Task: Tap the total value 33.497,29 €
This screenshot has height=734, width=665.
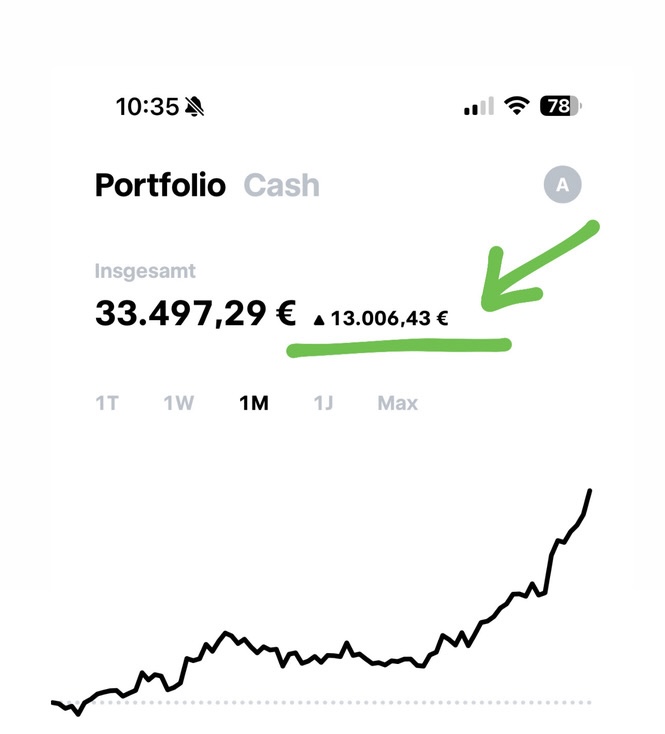Action: point(195,314)
